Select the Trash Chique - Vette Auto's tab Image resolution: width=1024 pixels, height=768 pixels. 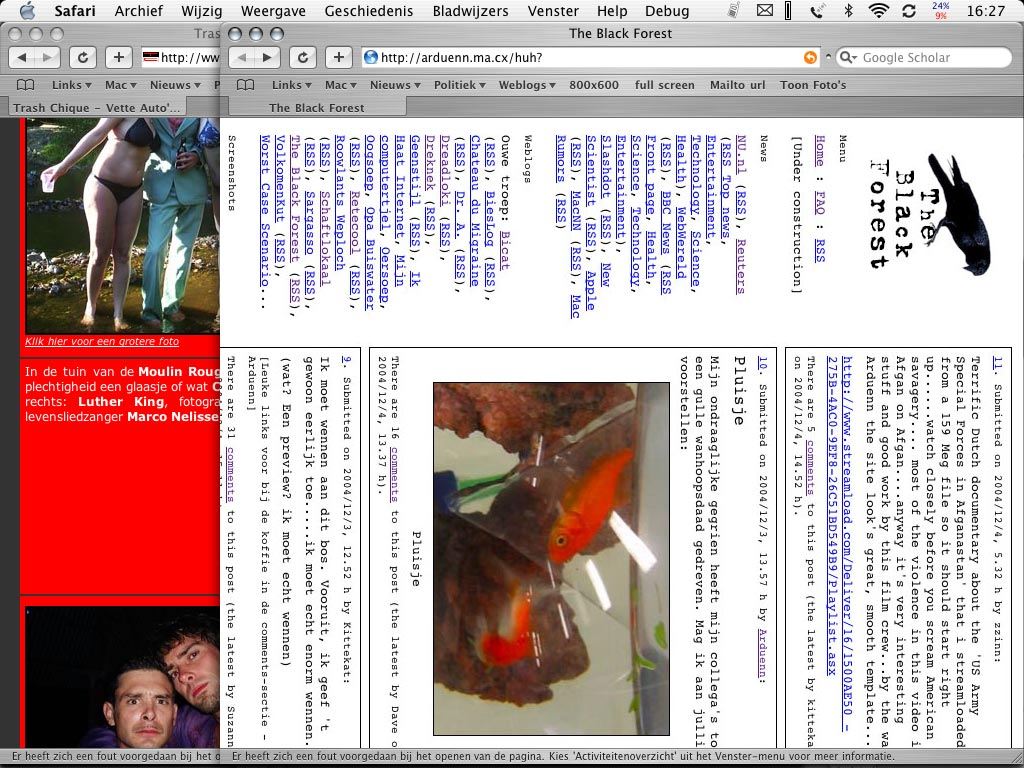(97, 107)
